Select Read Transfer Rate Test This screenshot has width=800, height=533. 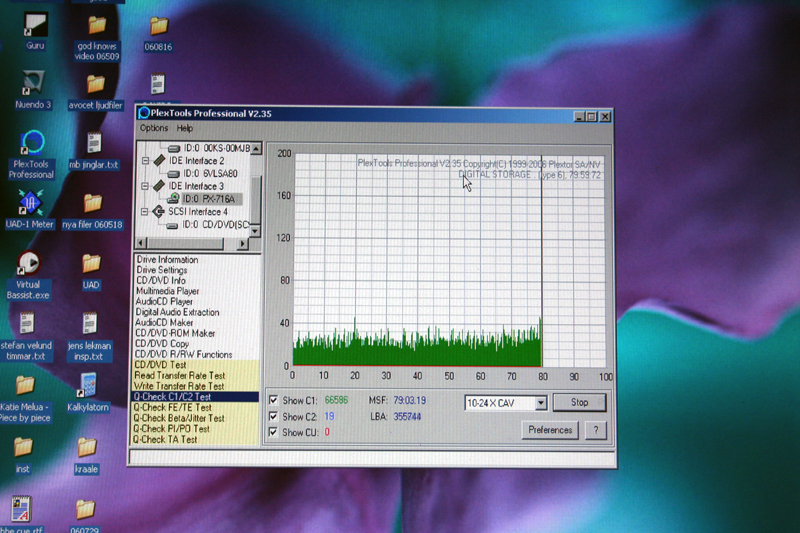(x=179, y=375)
